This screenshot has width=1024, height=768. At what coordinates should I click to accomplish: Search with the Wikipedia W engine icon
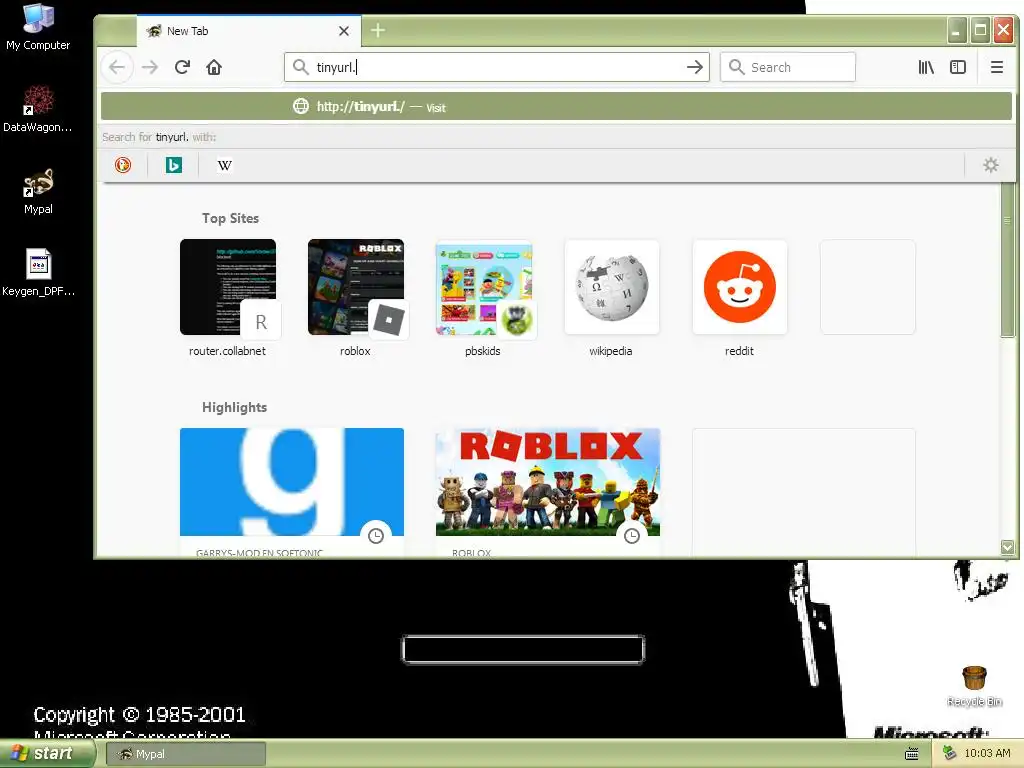pyautogui.click(x=225, y=165)
